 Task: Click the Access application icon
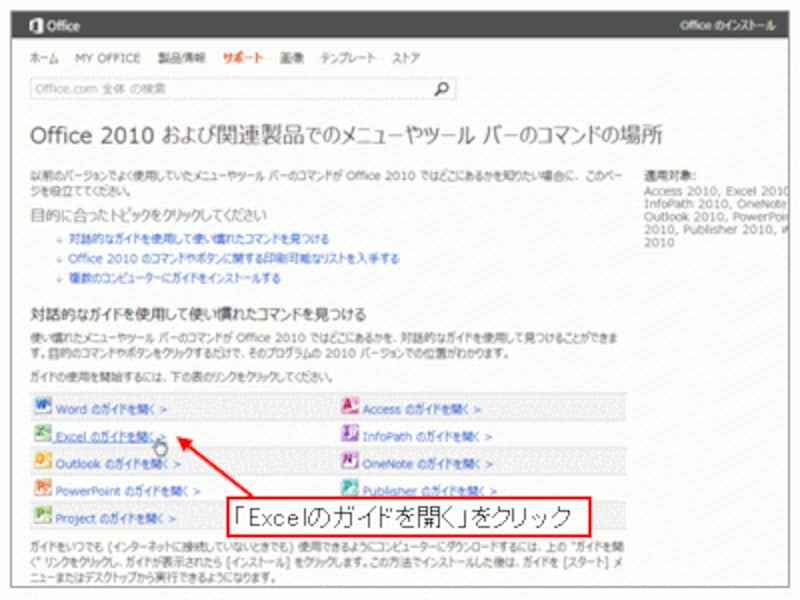click(x=350, y=406)
